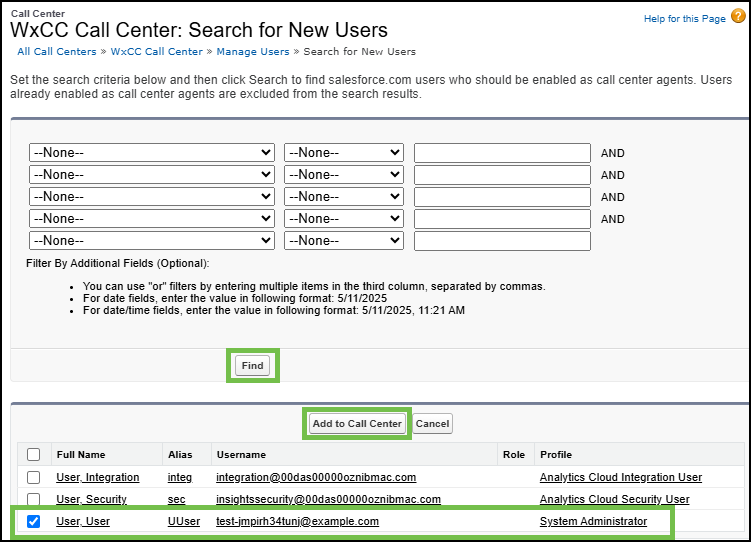Open fifth row field dropdown
The width and height of the screenshot is (751, 542).
coord(152,241)
